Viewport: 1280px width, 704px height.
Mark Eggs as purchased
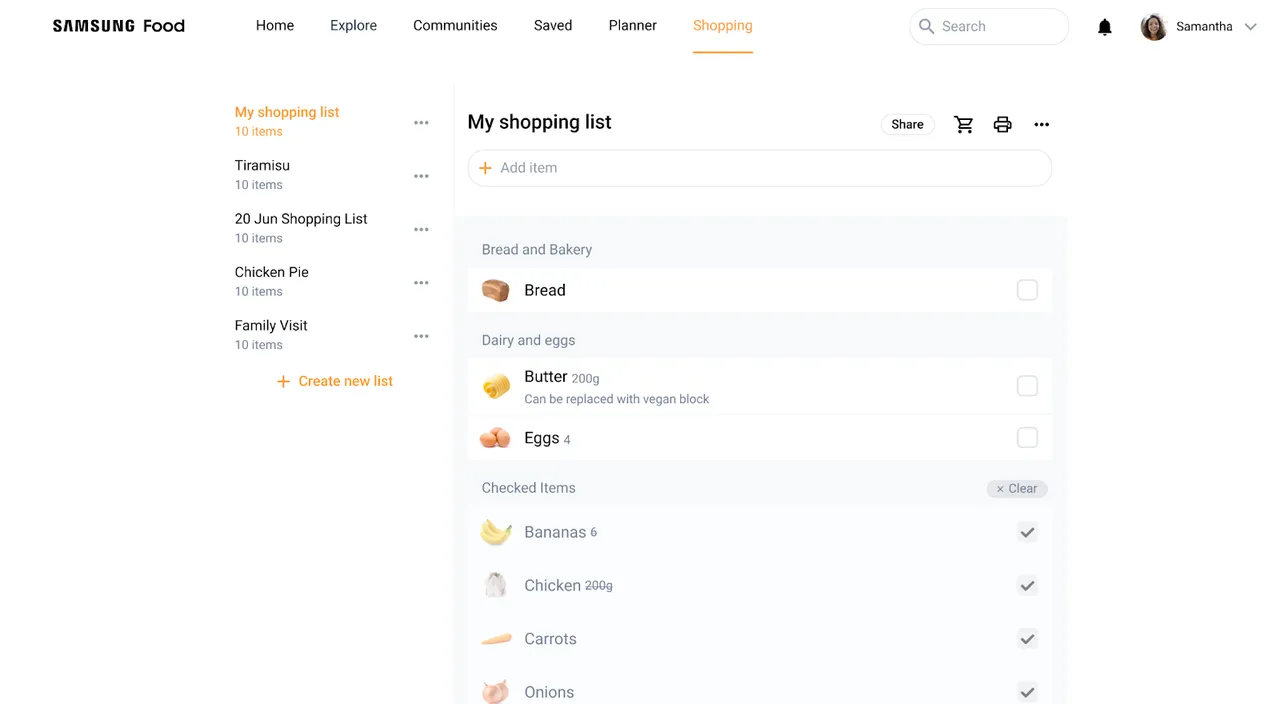pyautogui.click(x=1027, y=438)
